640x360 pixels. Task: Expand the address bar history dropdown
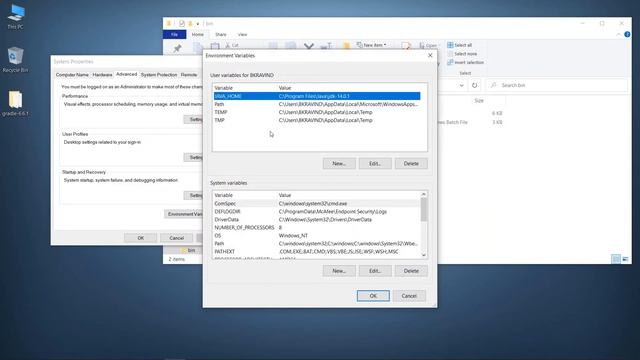[x=461, y=85]
